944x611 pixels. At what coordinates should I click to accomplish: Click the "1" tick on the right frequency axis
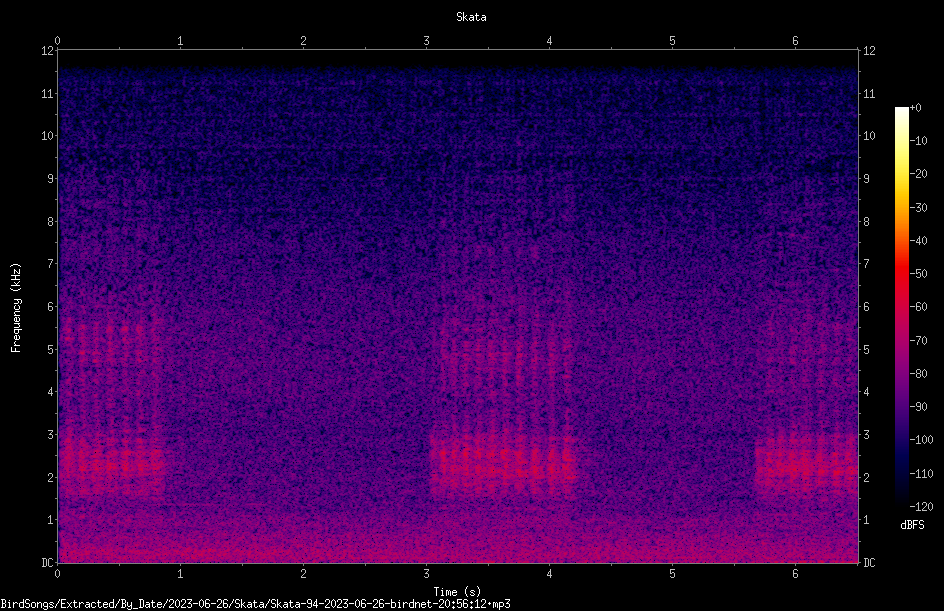pyautogui.click(x=866, y=520)
